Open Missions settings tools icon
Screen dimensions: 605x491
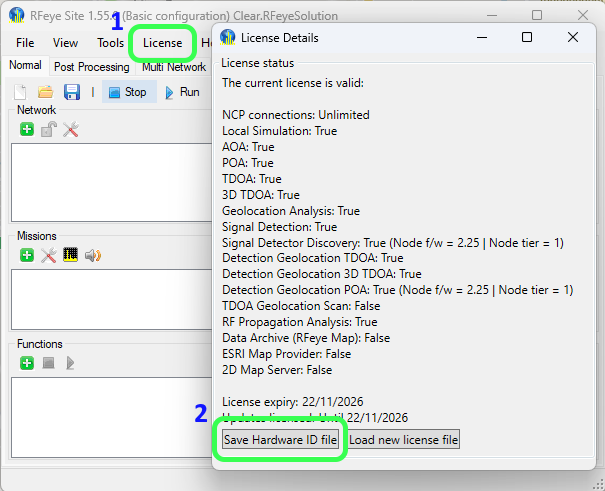[x=48, y=255]
